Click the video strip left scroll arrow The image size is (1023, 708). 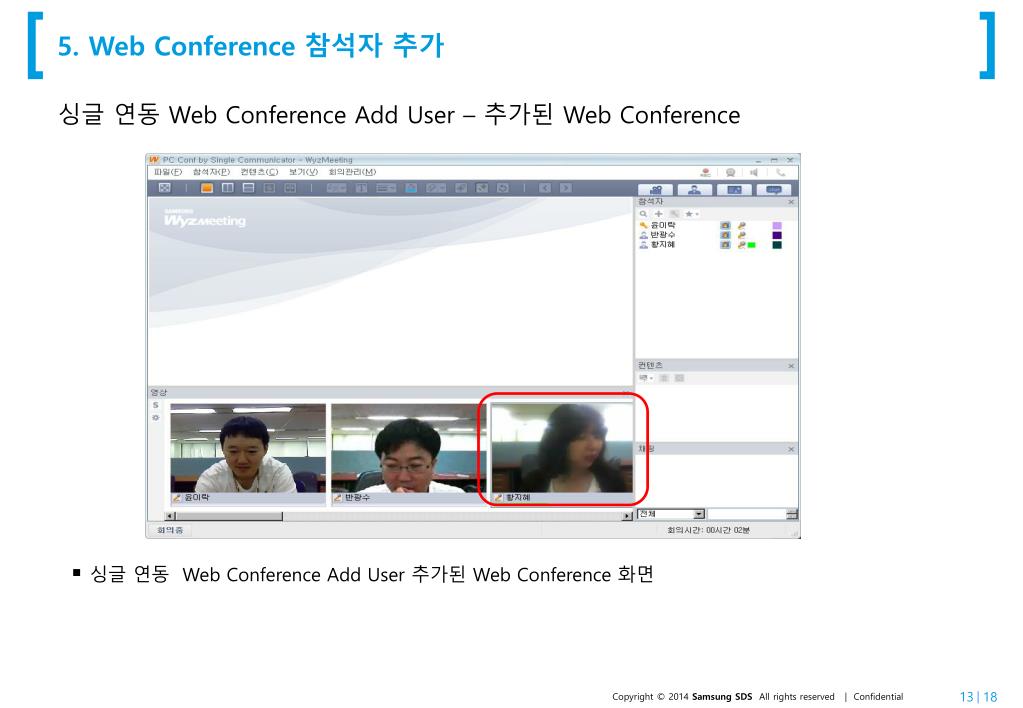tap(170, 516)
